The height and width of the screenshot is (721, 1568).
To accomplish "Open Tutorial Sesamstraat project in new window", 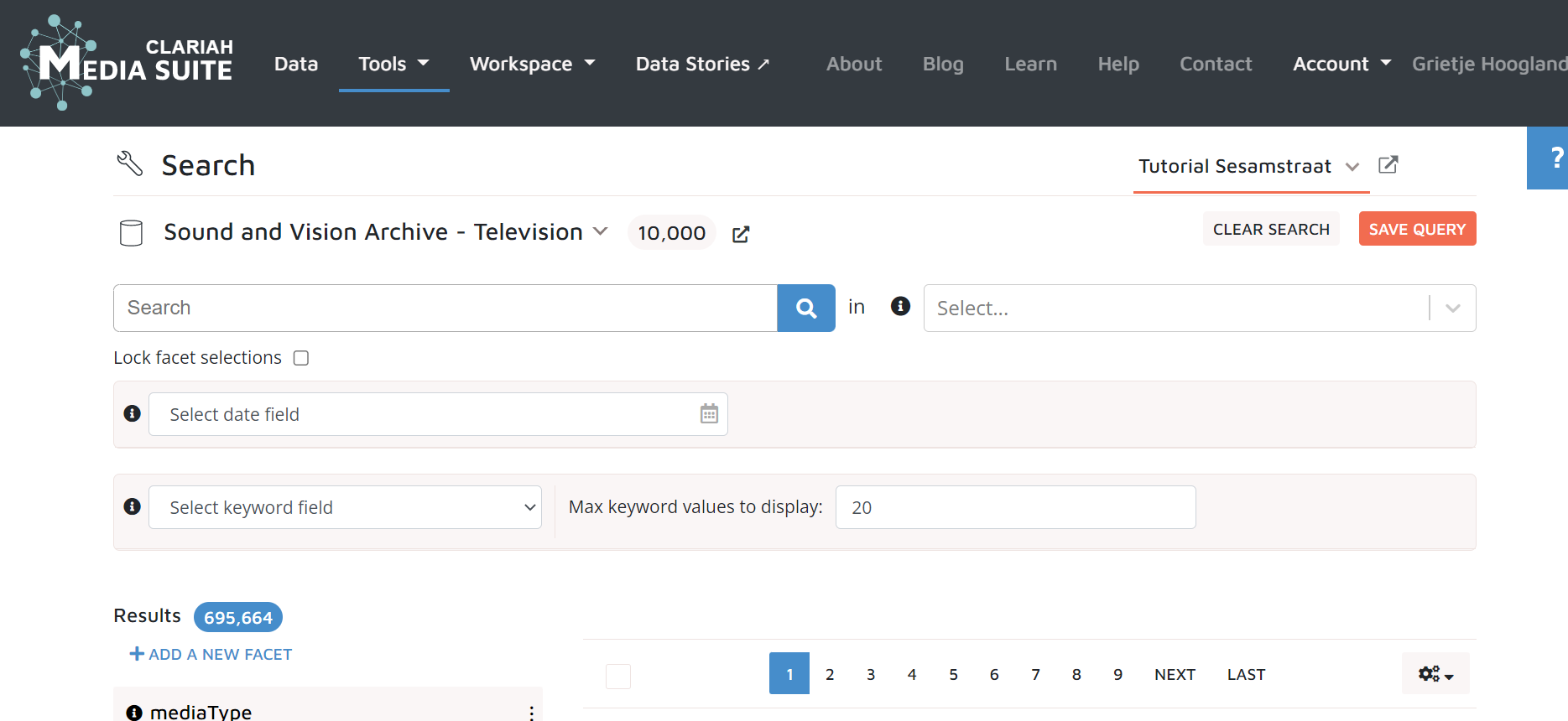I will tap(1388, 165).
